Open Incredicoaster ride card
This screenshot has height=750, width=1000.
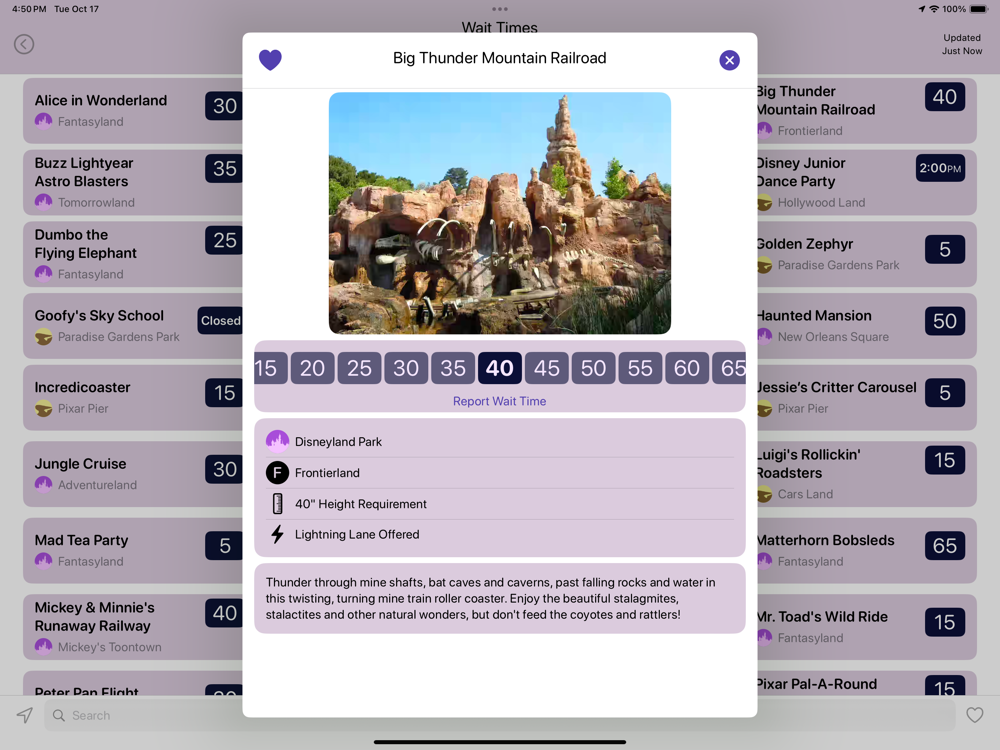click(133, 397)
